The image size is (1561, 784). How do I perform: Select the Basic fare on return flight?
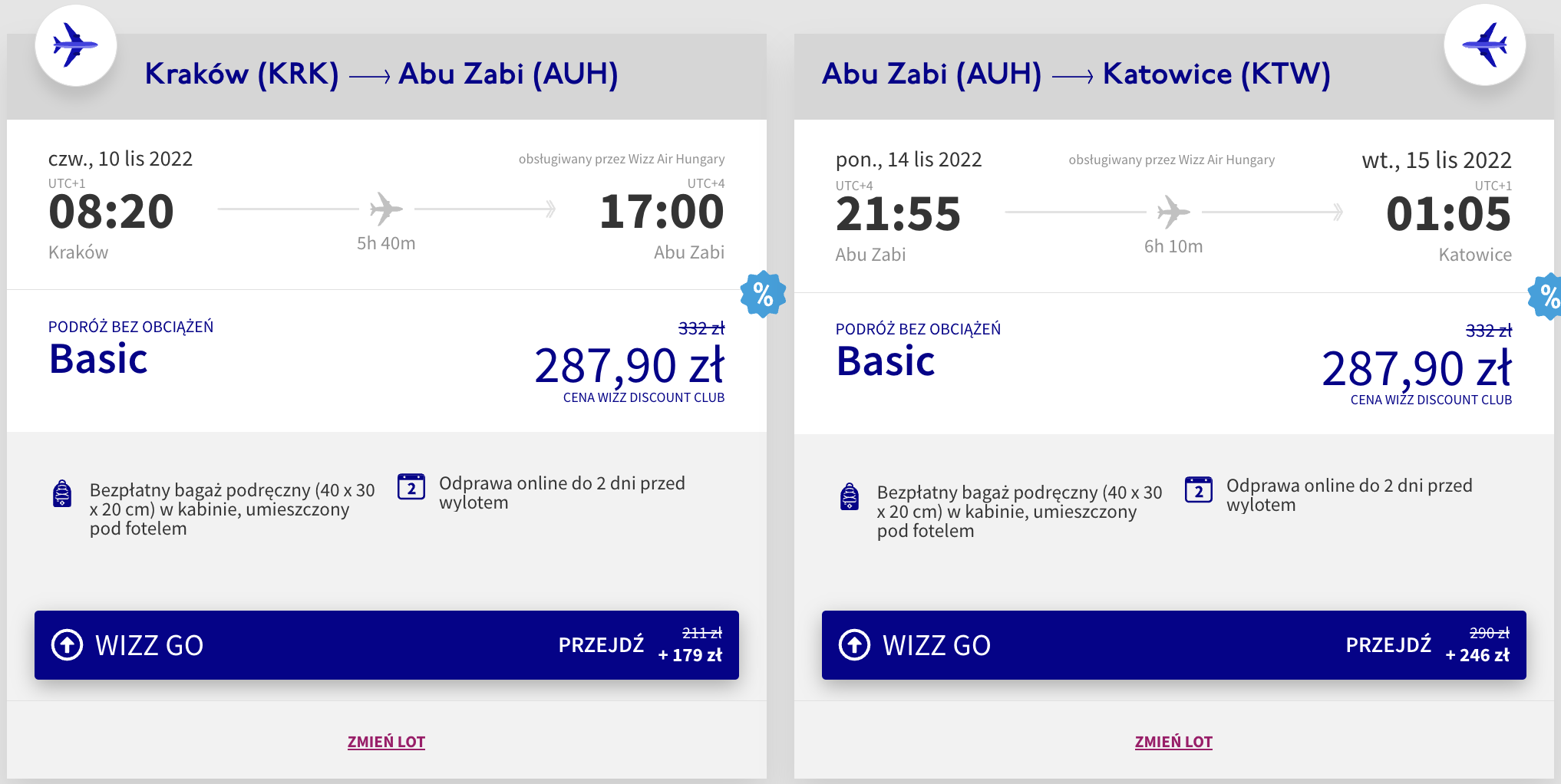[x=886, y=361]
